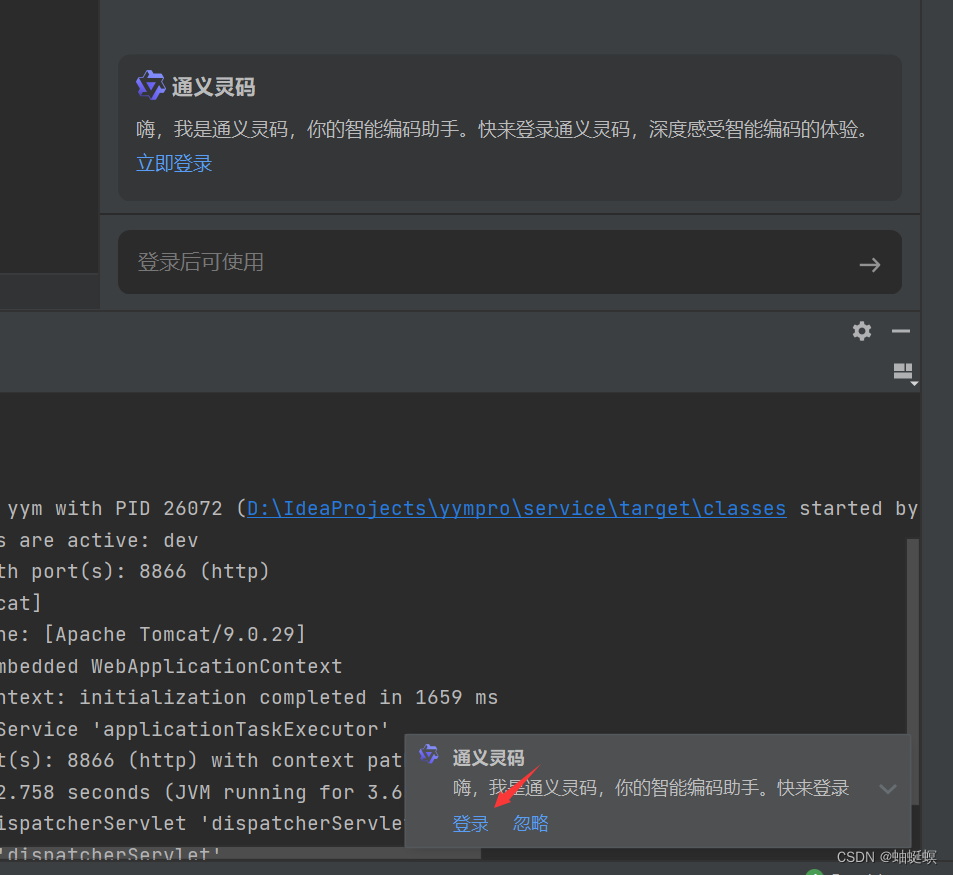Click the line 'initialization completed in 1659 ms'
The height and width of the screenshot is (875, 953).
pos(289,698)
